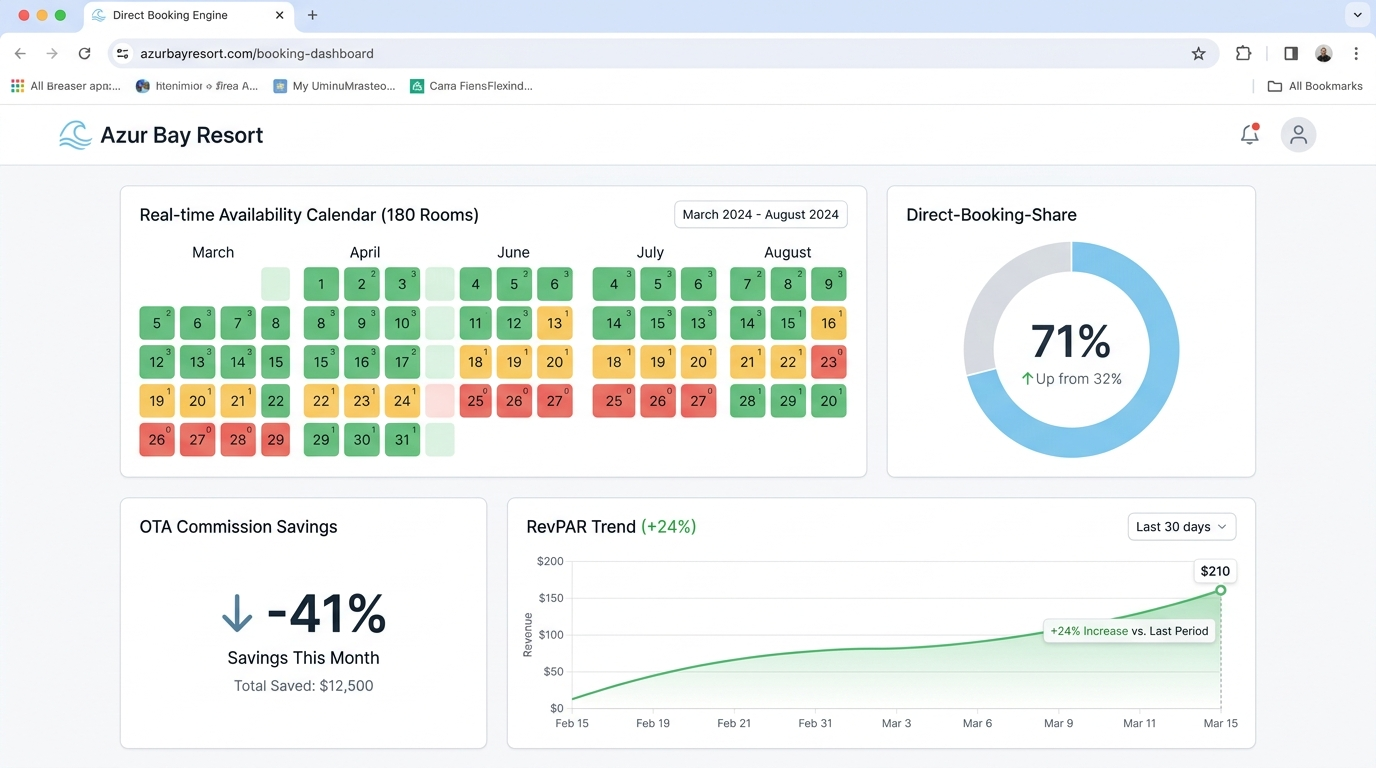Open the My UminuMrasteo bookmark

pyautogui.click(x=335, y=86)
